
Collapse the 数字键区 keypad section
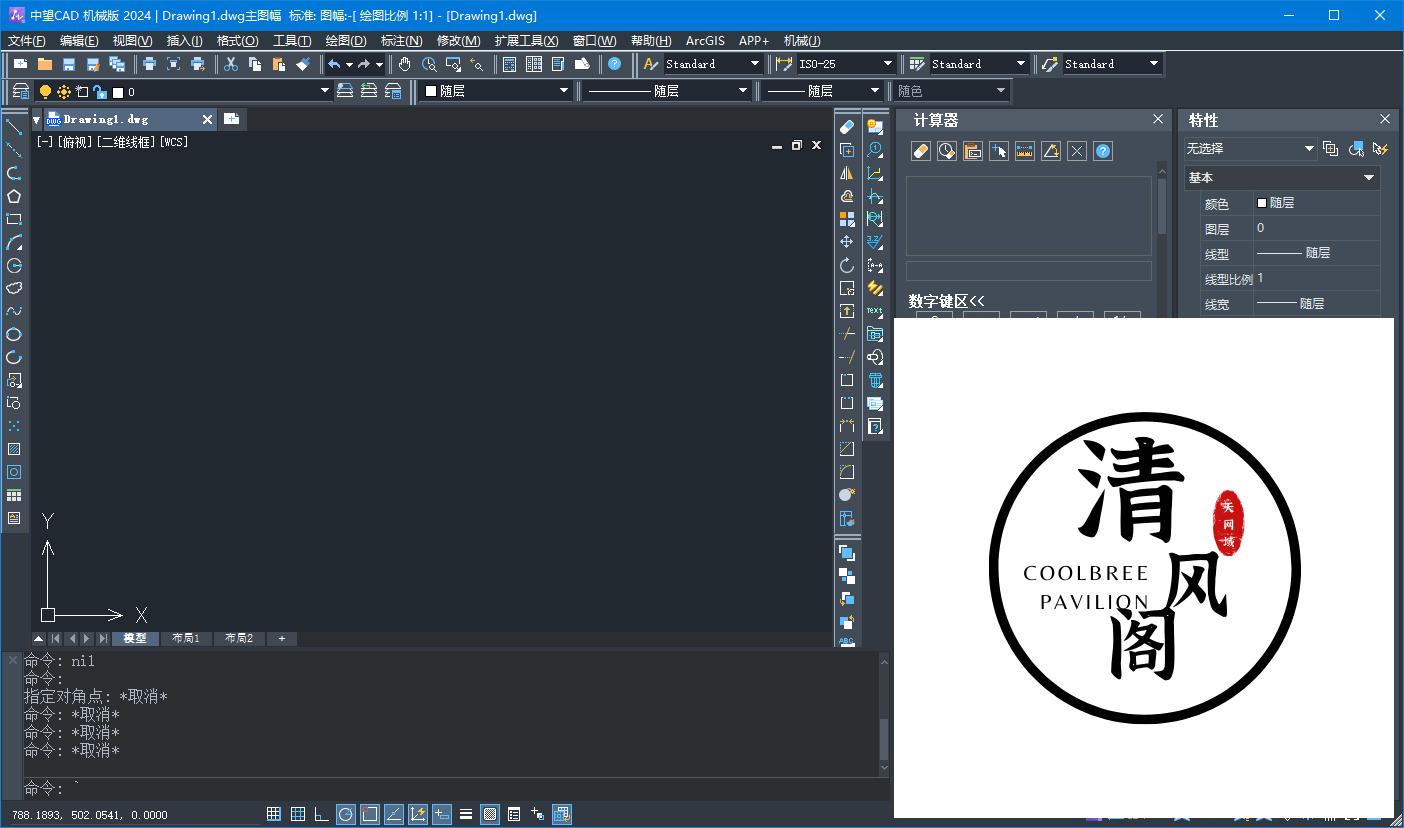pos(947,301)
